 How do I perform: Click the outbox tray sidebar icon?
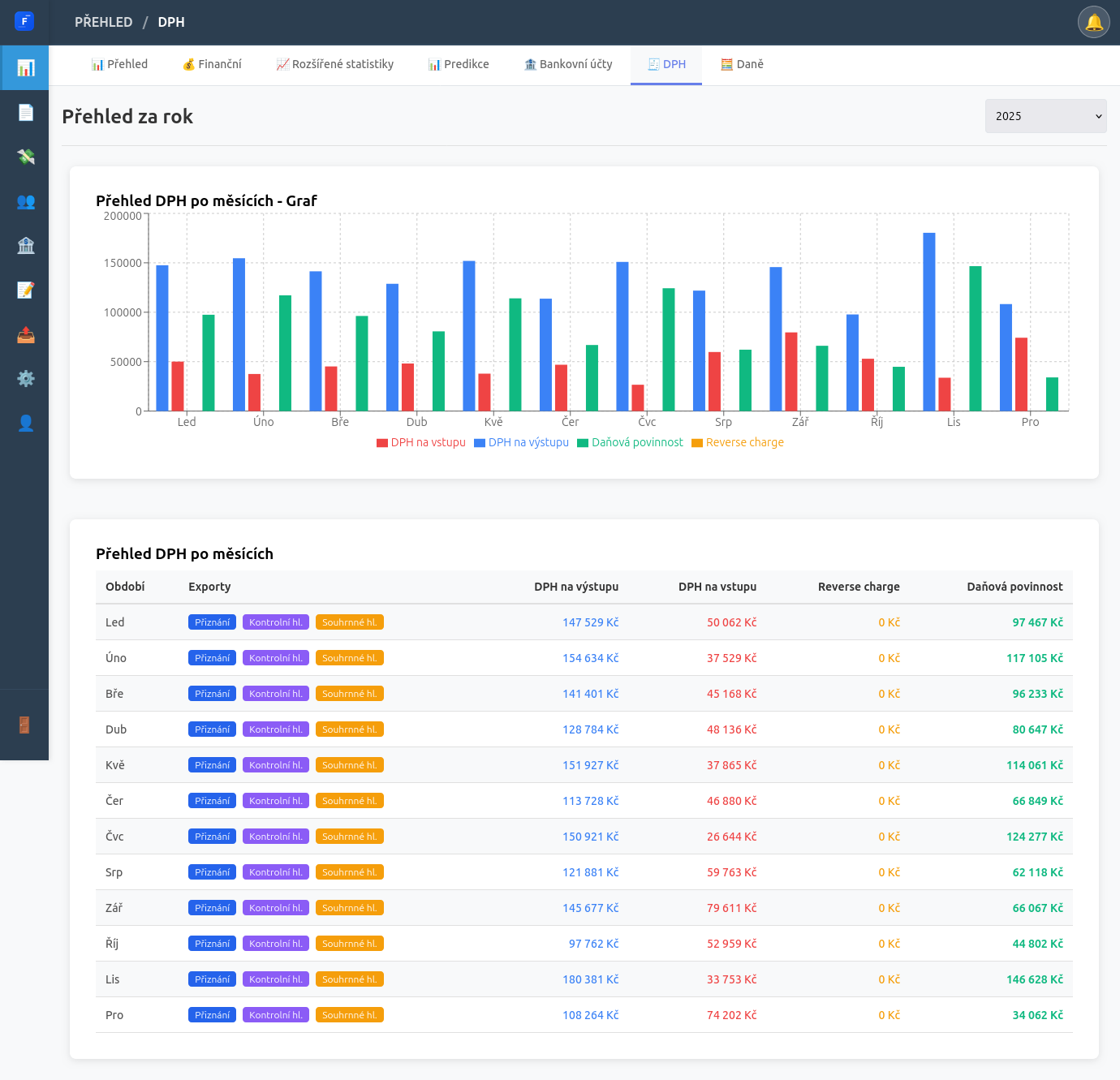click(25, 334)
